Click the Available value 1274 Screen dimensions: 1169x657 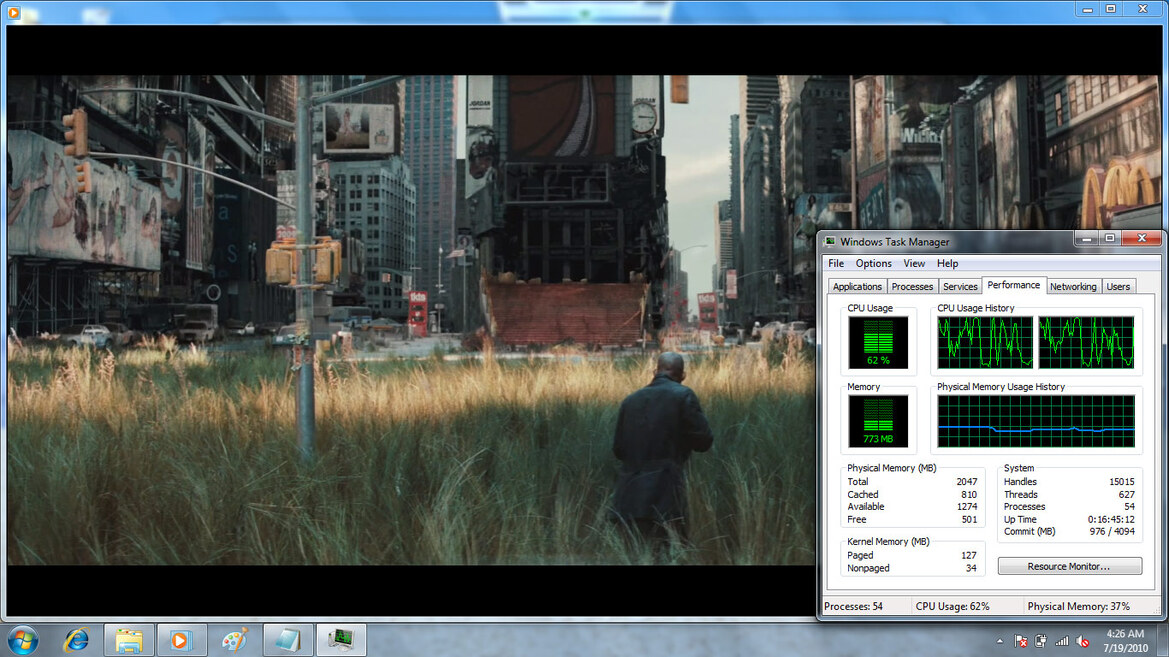(967, 507)
